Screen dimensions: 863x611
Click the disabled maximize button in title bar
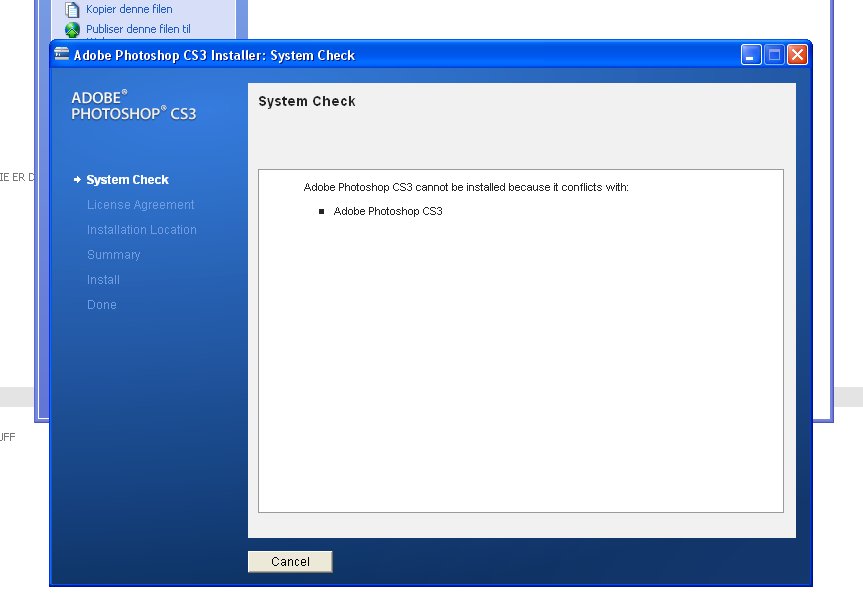pos(774,55)
